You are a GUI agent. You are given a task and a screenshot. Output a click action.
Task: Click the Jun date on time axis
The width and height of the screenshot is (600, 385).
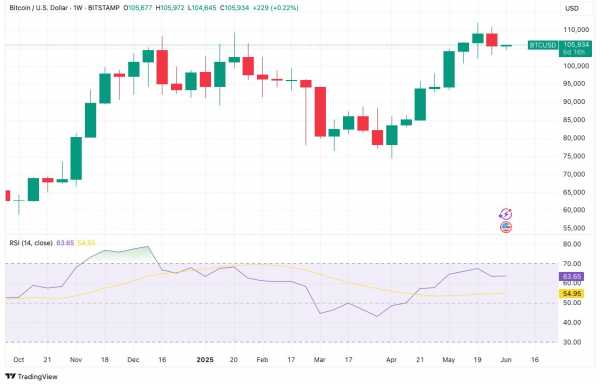pos(506,360)
